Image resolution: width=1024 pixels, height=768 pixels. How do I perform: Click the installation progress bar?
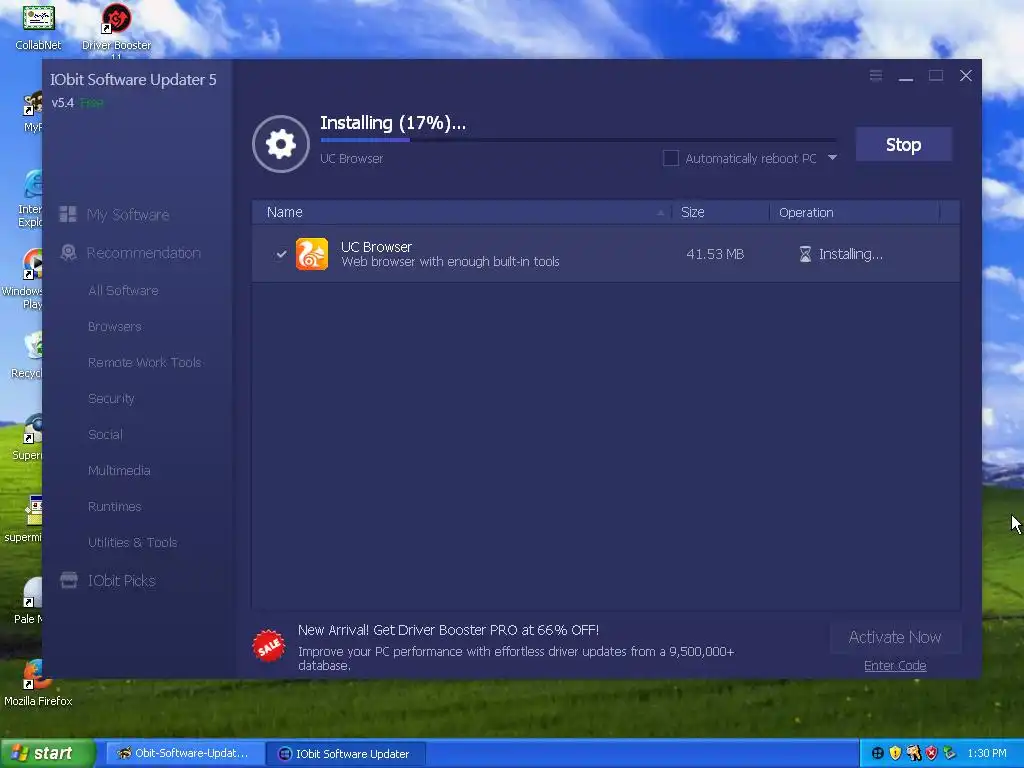[x=578, y=140]
